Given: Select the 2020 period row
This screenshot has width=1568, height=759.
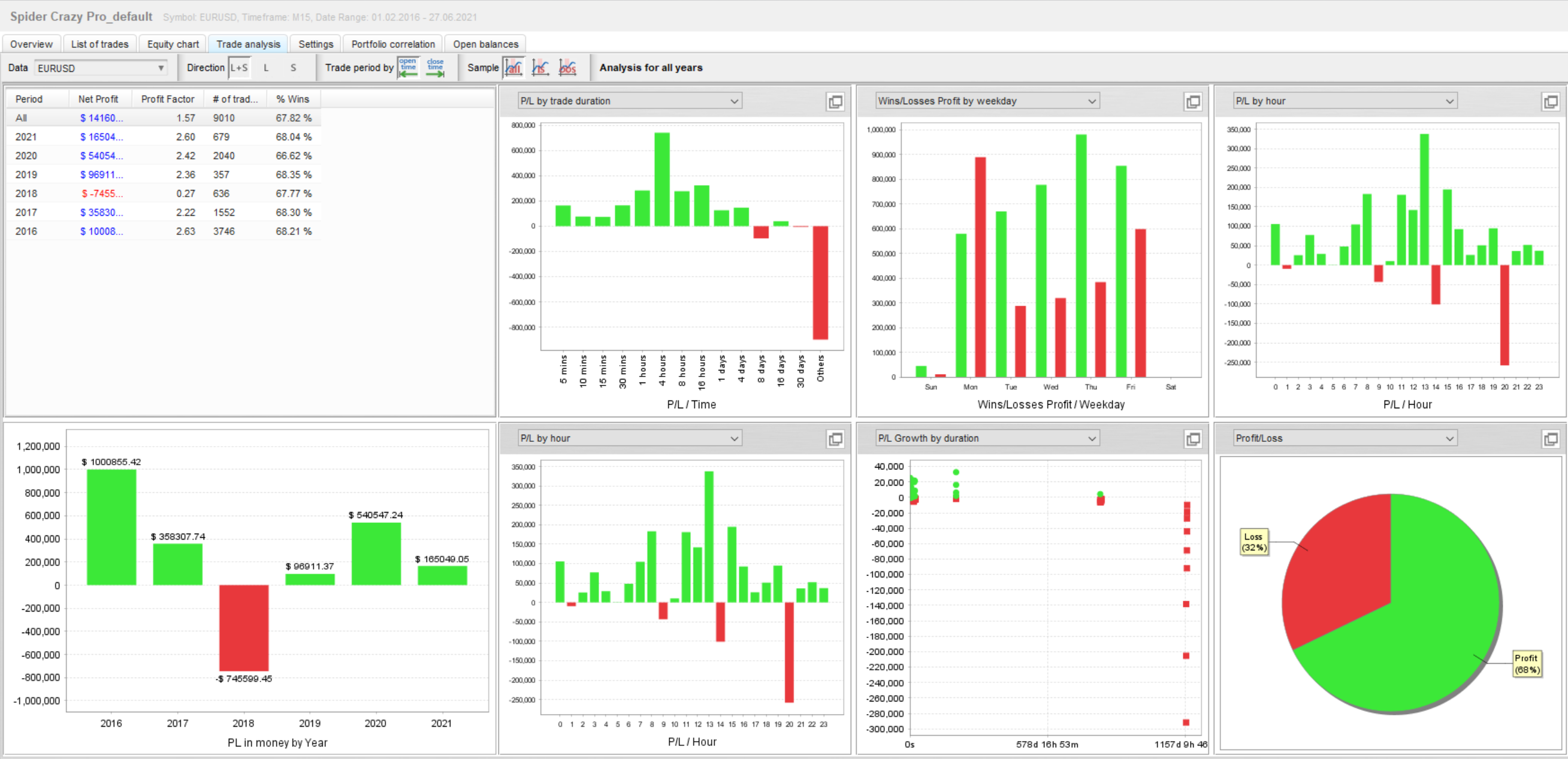Looking at the screenshot, I should click(163, 156).
